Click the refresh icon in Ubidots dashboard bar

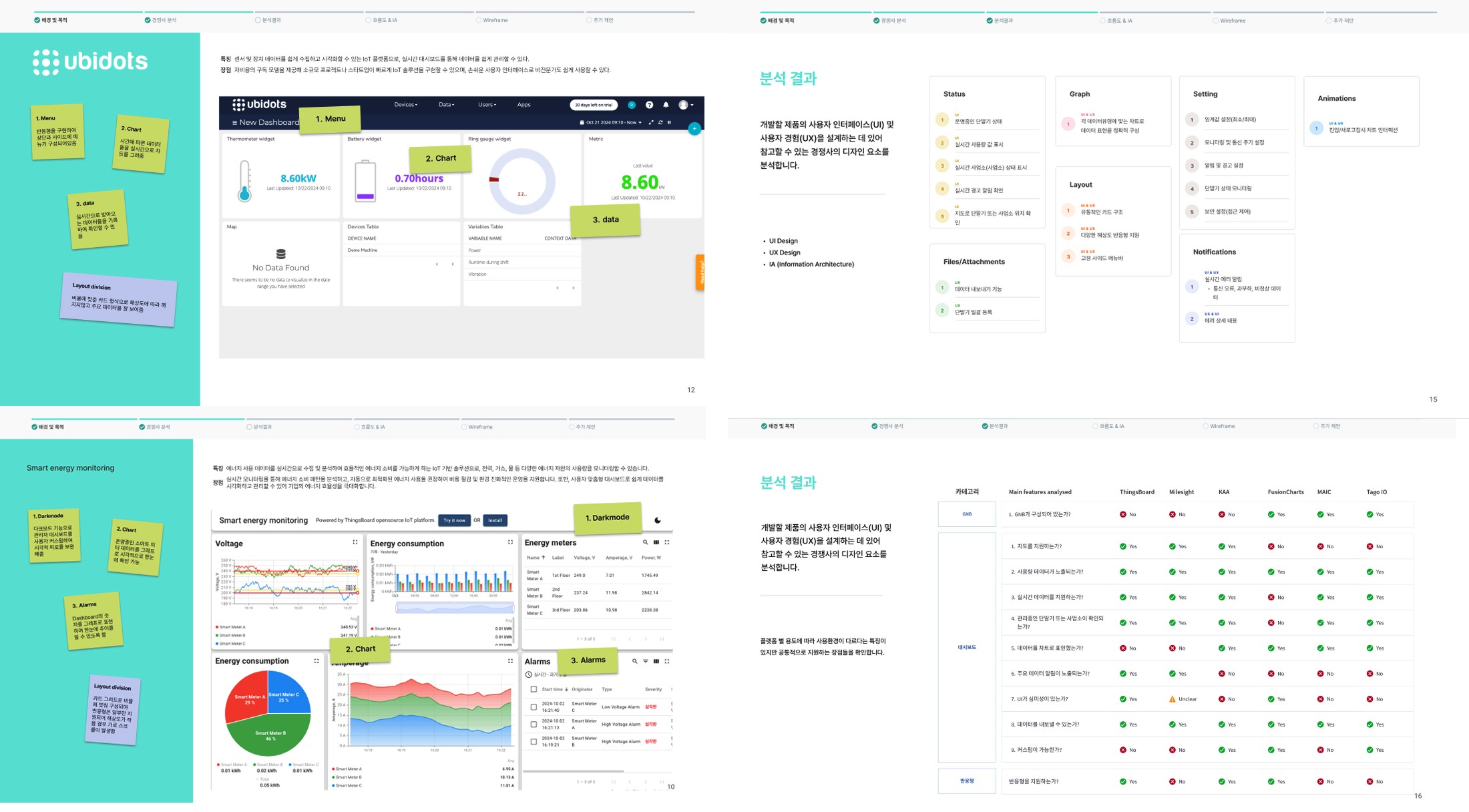[660, 122]
